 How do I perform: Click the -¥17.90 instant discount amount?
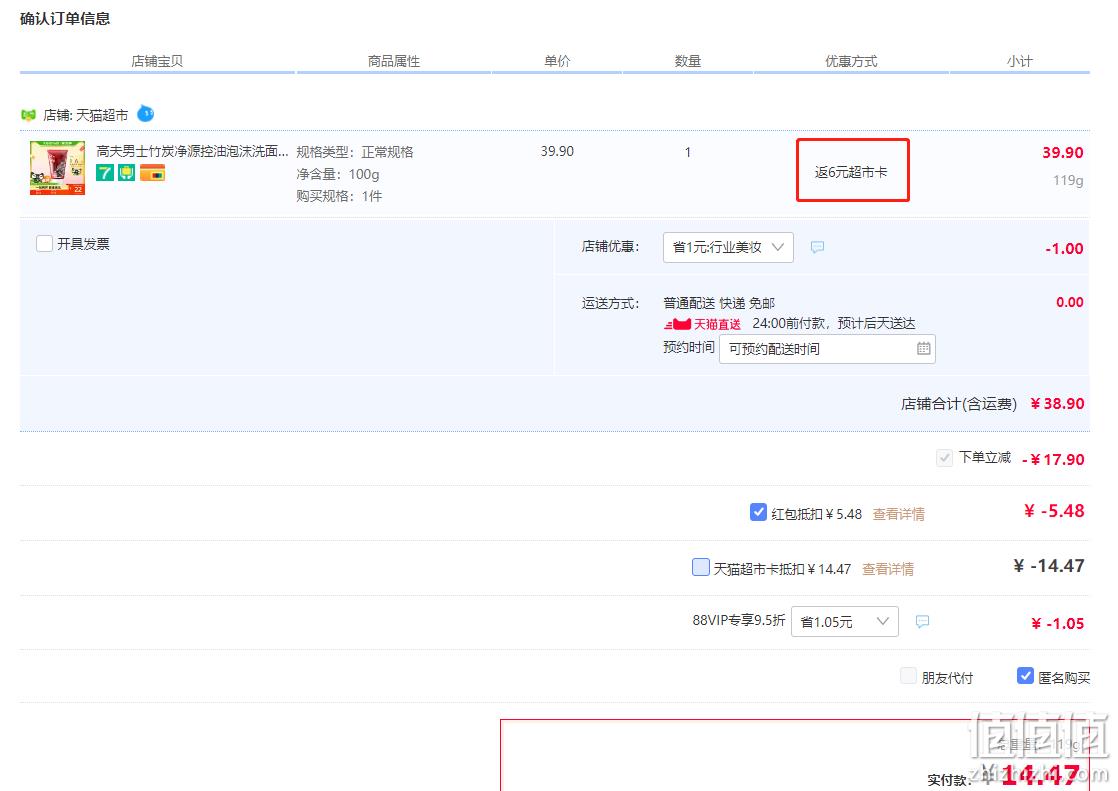(x=1053, y=459)
